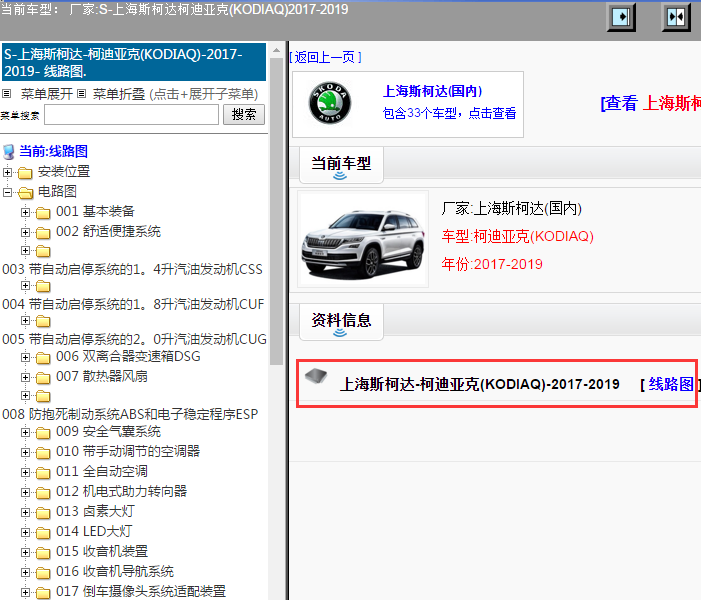701x600 pixels.
Task: Click the double-arrow collapse panels icon in header
Action: [x=676, y=18]
